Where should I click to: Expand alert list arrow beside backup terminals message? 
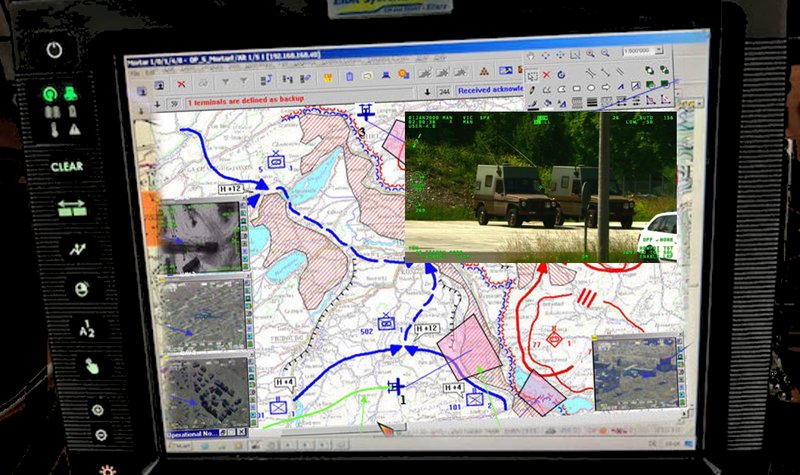[x=157, y=104]
